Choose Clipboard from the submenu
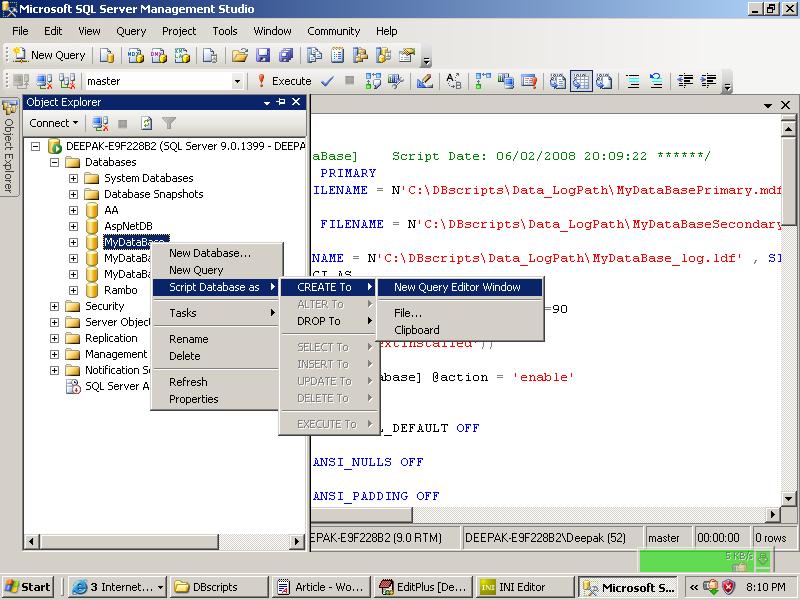The image size is (800, 600). (416, 330)
